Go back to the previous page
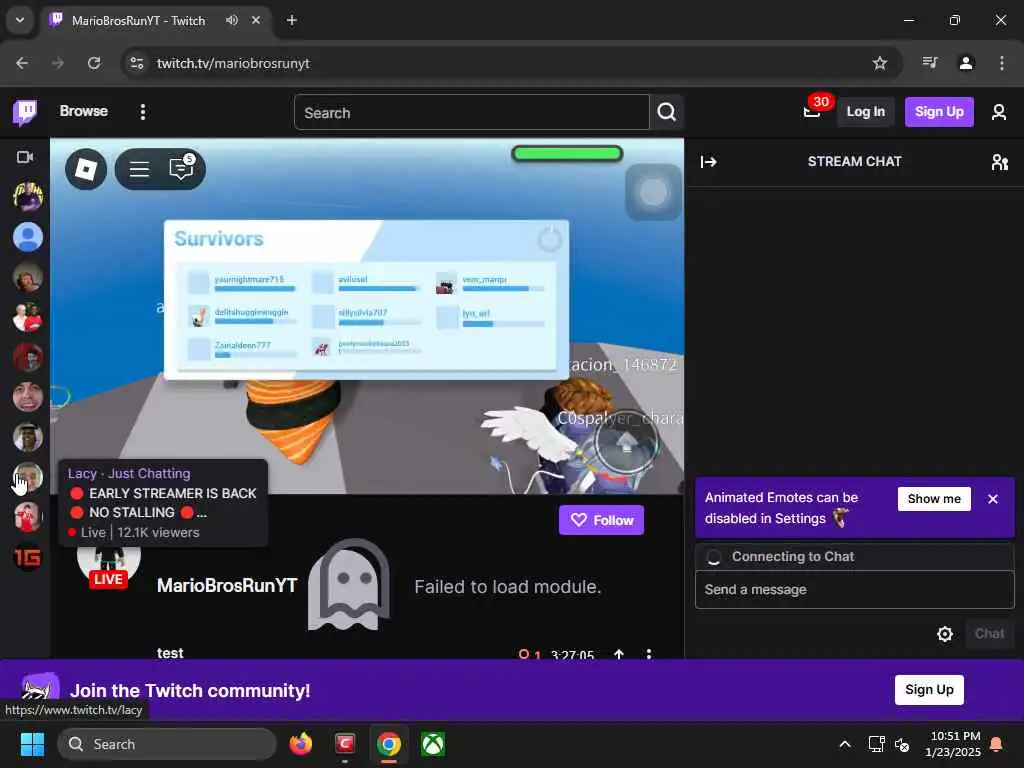Viewport: 1024px width, 768px height. coord(22,63)
